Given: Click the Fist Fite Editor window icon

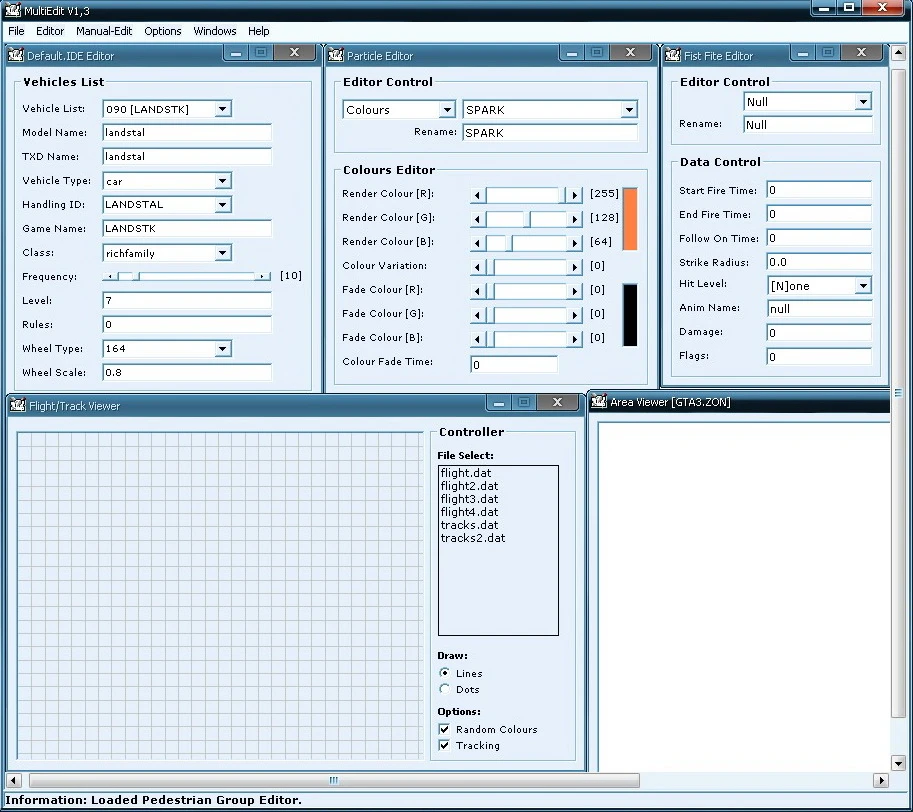Looking at the screenshot, I should point(672,55).
